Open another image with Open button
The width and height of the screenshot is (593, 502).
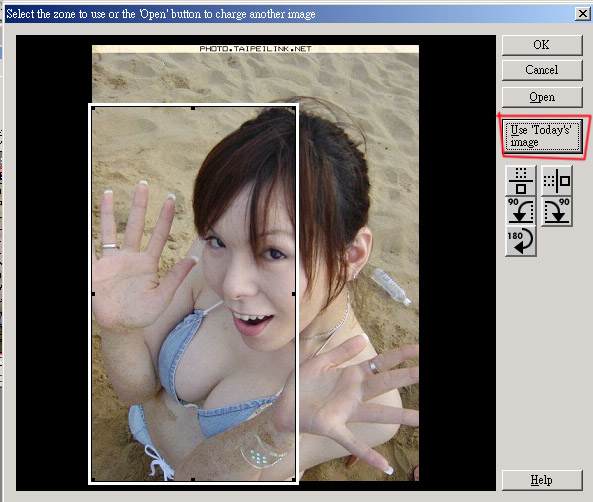(x=542, y=97)
